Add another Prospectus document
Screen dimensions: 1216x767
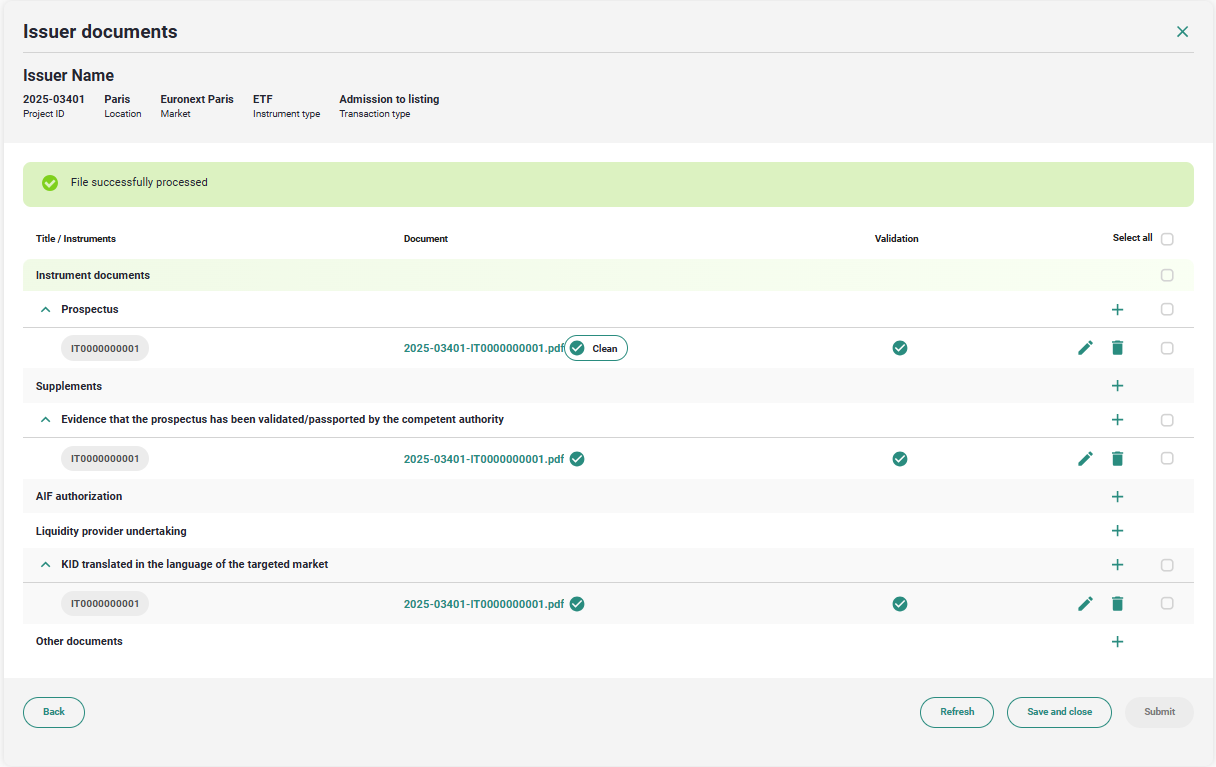click(1117, 310)
